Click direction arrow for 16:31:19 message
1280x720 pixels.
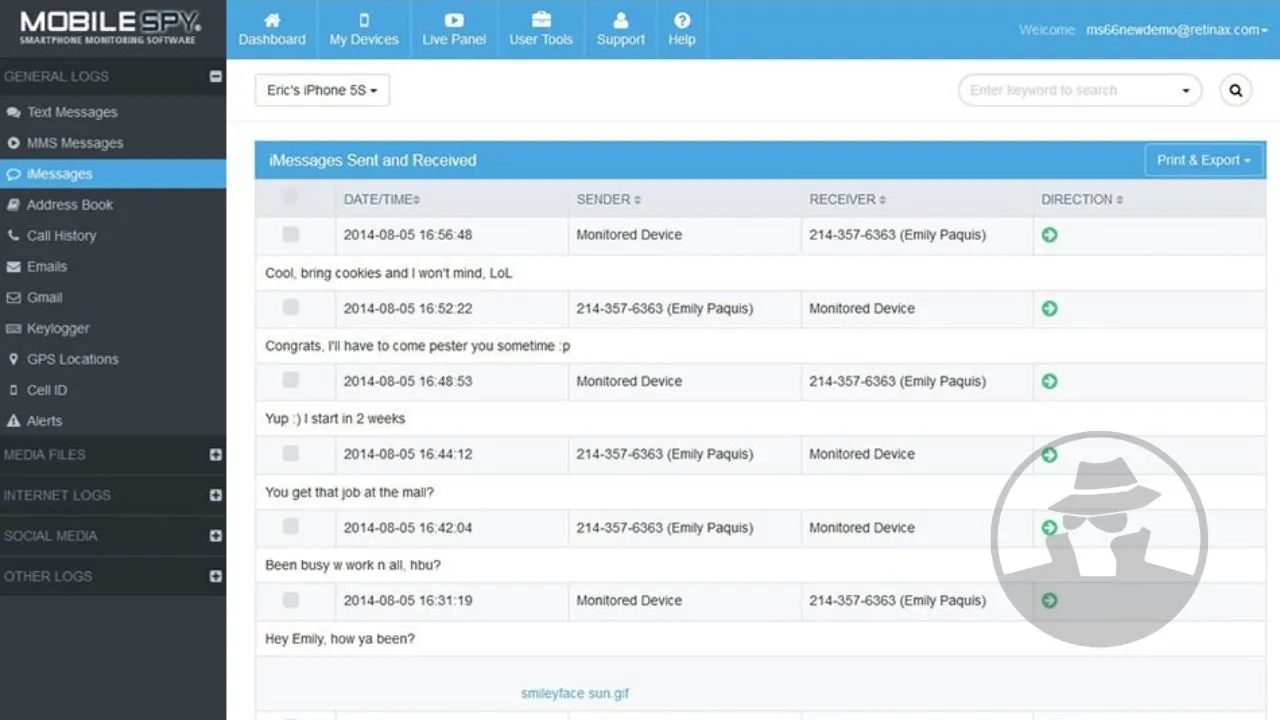tap(1049, 600)
